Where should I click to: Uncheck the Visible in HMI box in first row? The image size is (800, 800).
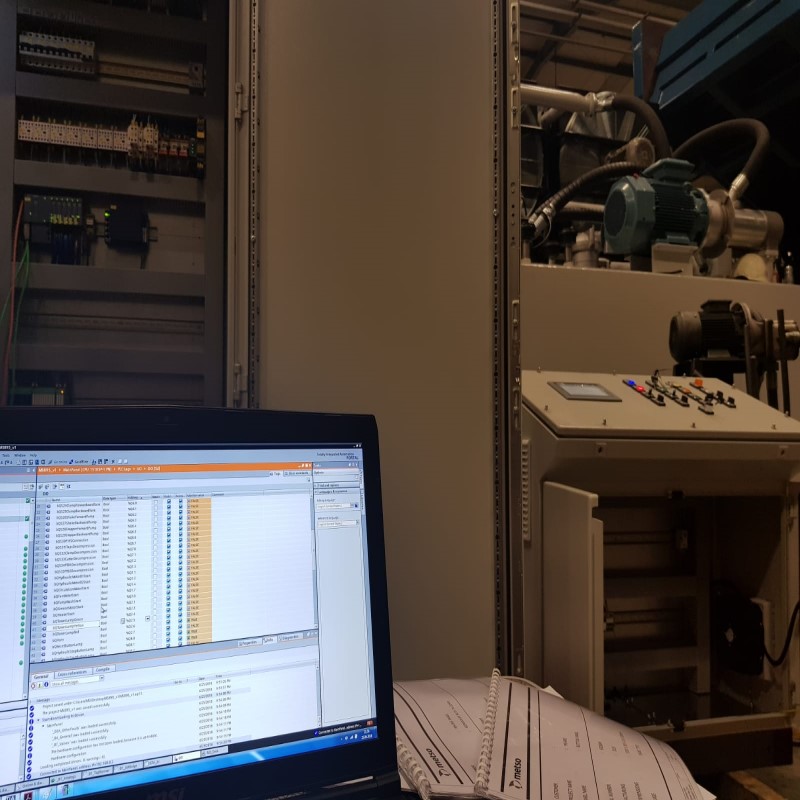(179, 505)
